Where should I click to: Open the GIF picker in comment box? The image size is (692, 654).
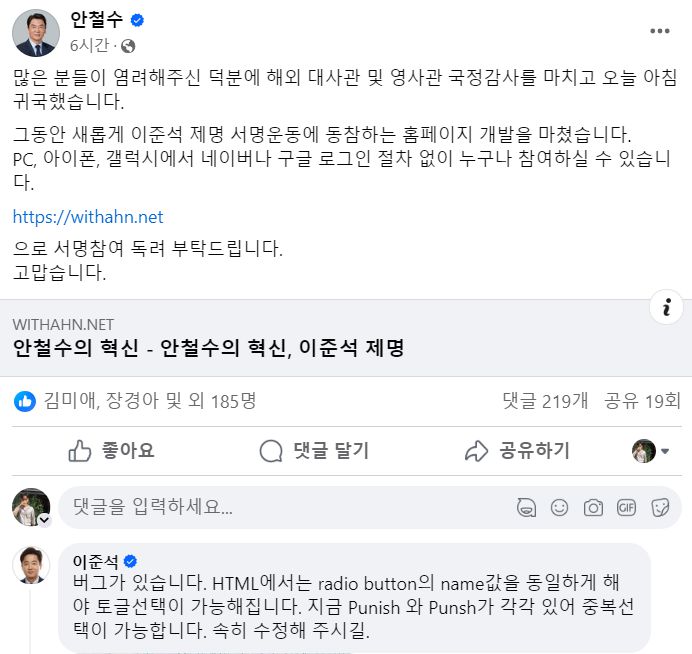click(627, 508)
